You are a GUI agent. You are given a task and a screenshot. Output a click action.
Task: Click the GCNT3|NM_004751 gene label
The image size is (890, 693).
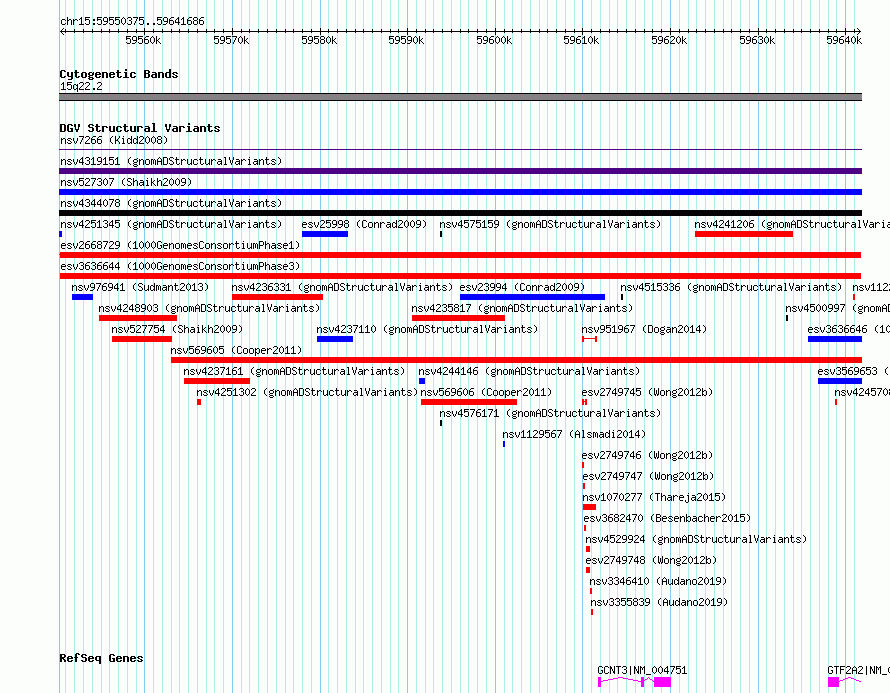642,670
